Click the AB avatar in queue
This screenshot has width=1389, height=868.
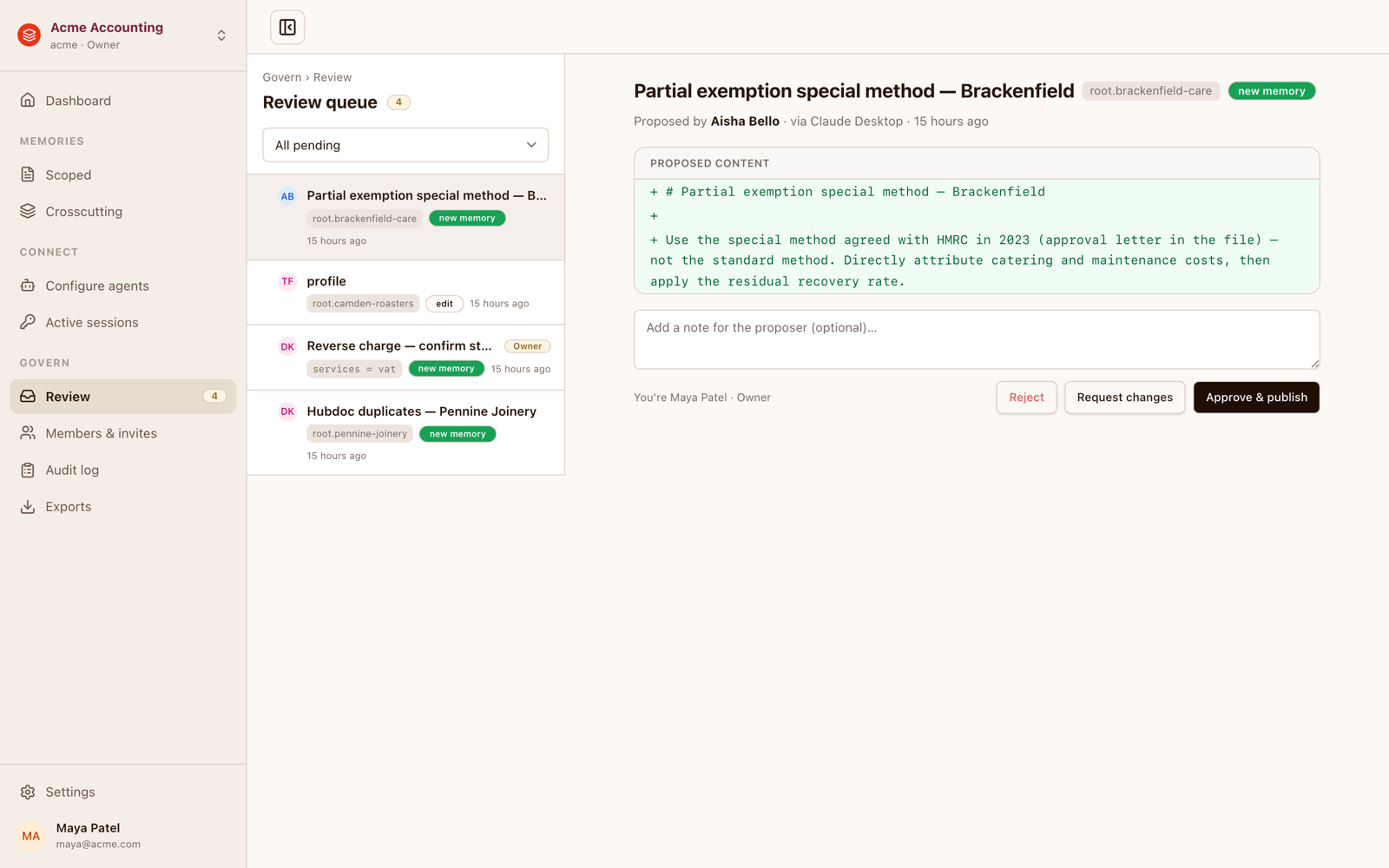click(287, 196)
